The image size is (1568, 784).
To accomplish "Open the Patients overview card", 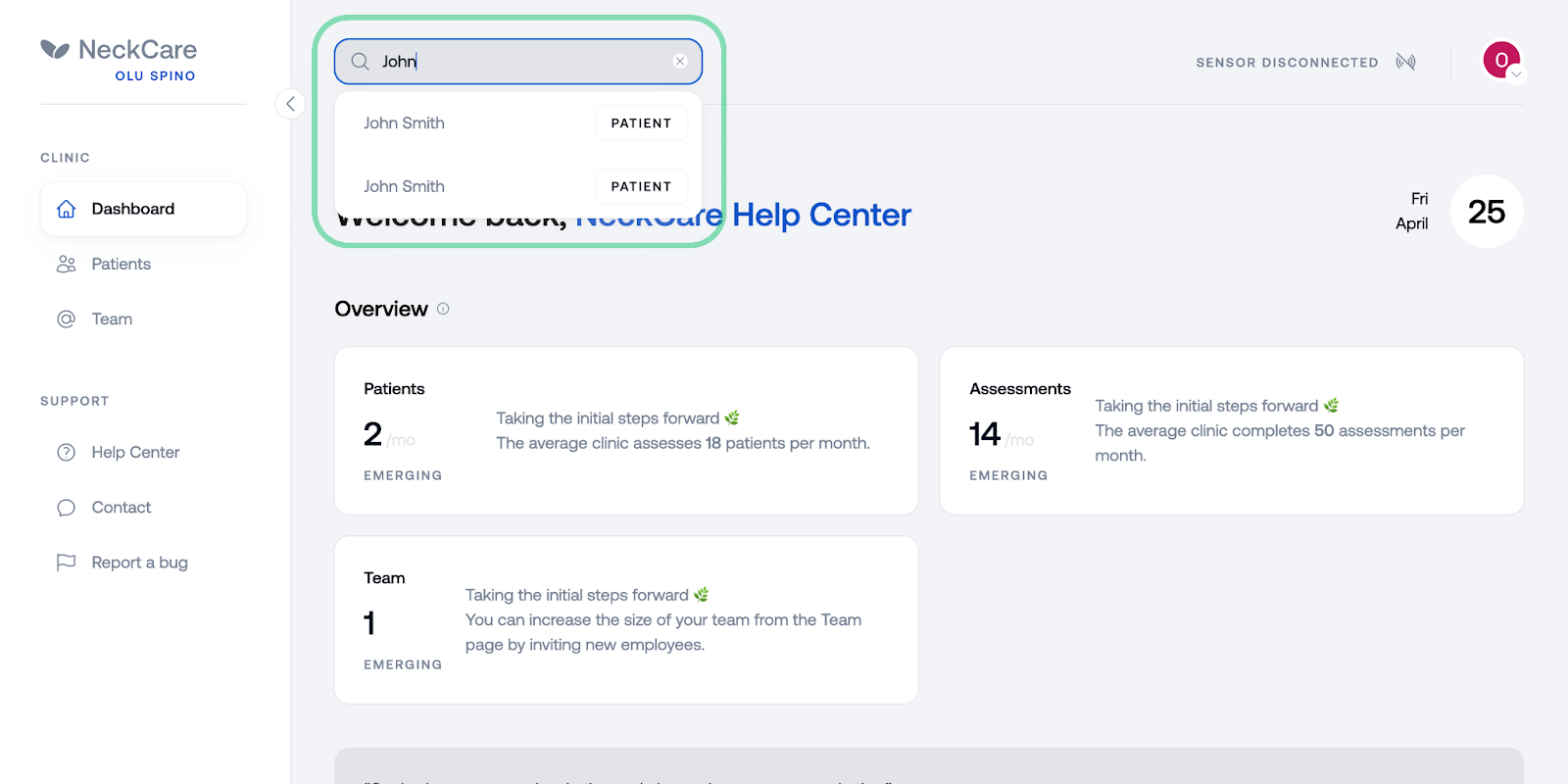I will click(x=626, y=430).
